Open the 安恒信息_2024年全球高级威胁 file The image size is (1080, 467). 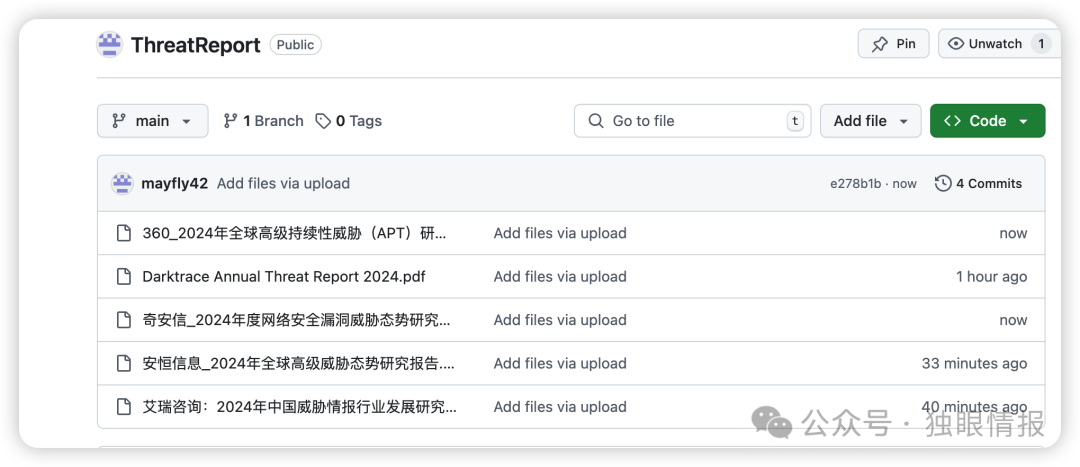pos(298,364)
